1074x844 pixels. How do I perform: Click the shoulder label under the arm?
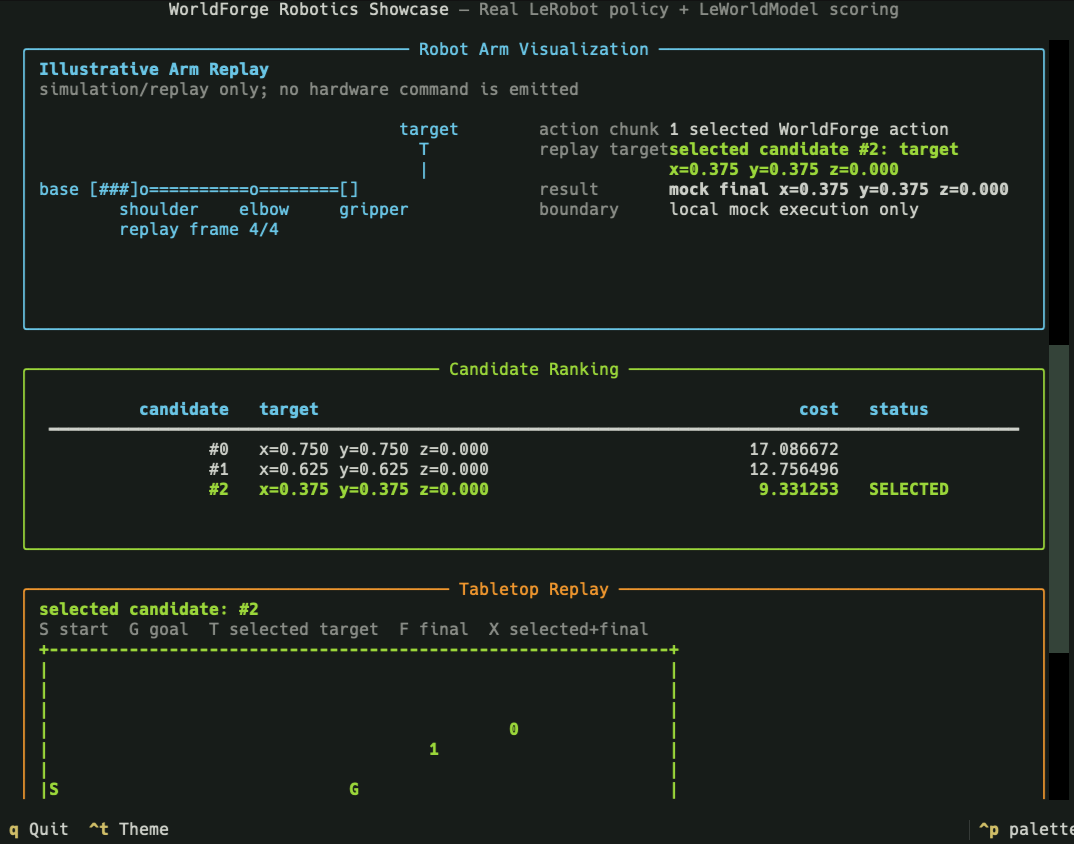[x=159, y=209]
